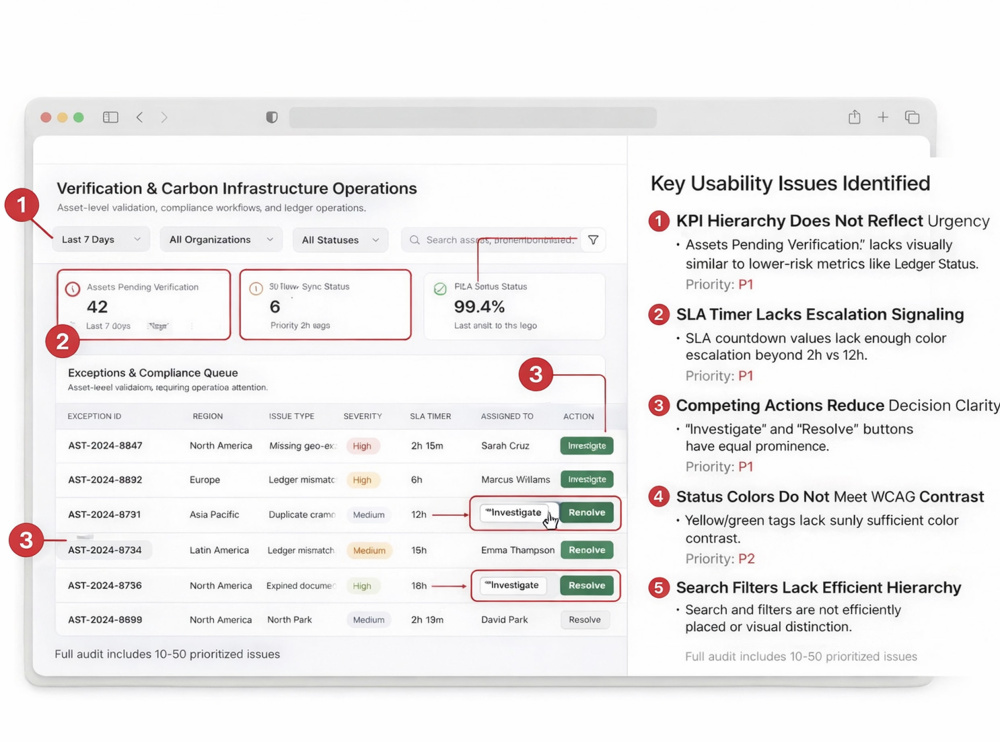Toggle the browser sidebar icon

pyautogui.click(x=110, y=117)
